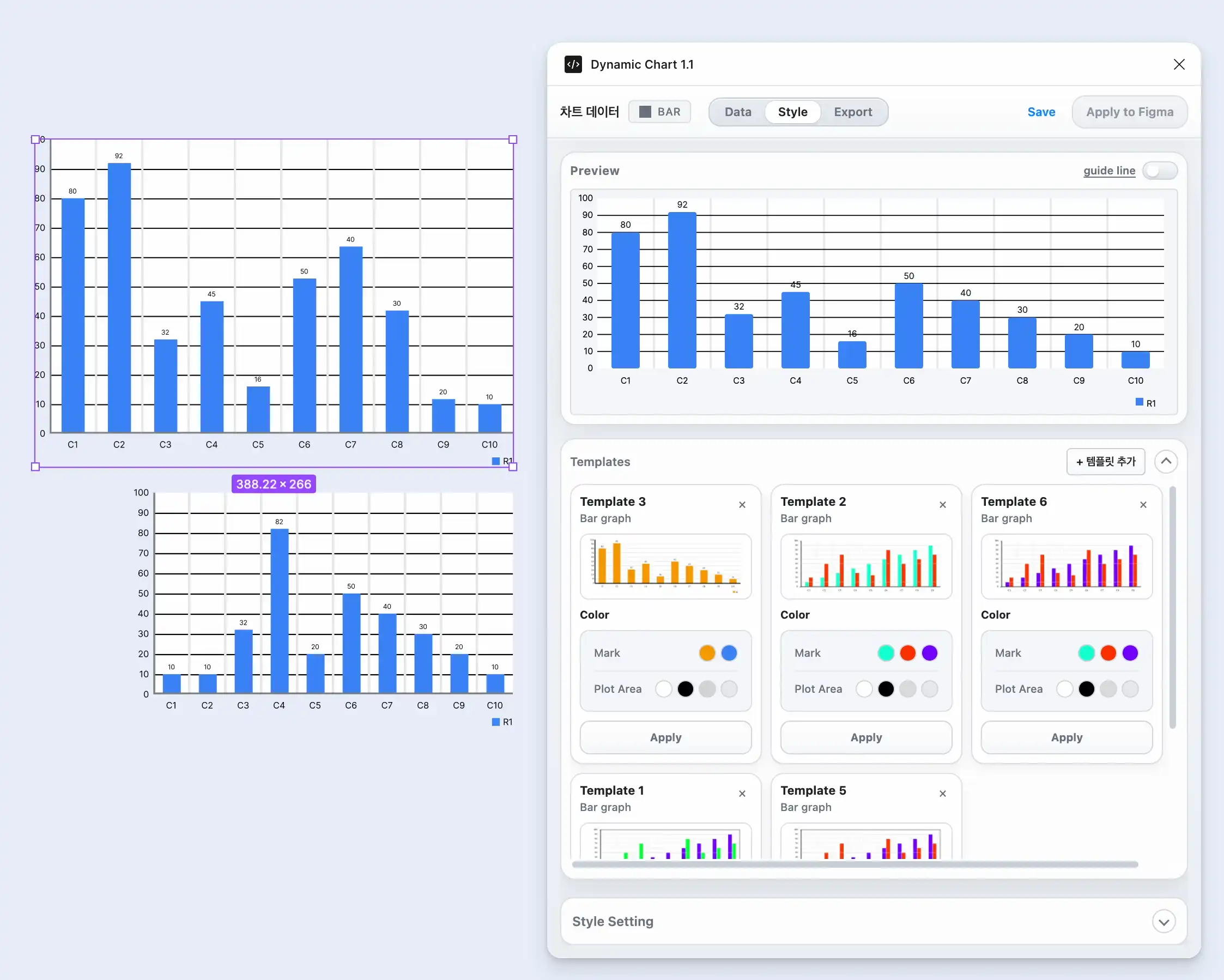1224x980 pixels.
Task: Pick the purple Mark color in Template 6
Action: (x=1130, y=653)
